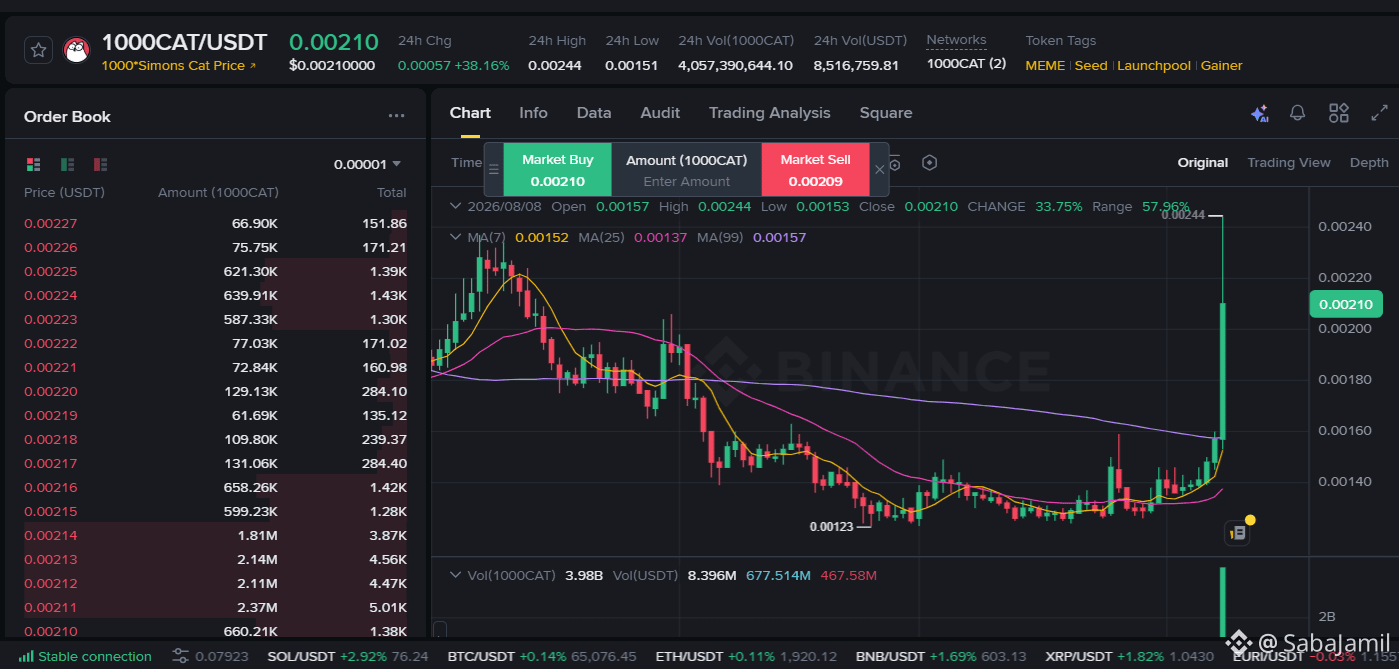
Task: Open the chart news notes icon
Action: [1238, 533]
